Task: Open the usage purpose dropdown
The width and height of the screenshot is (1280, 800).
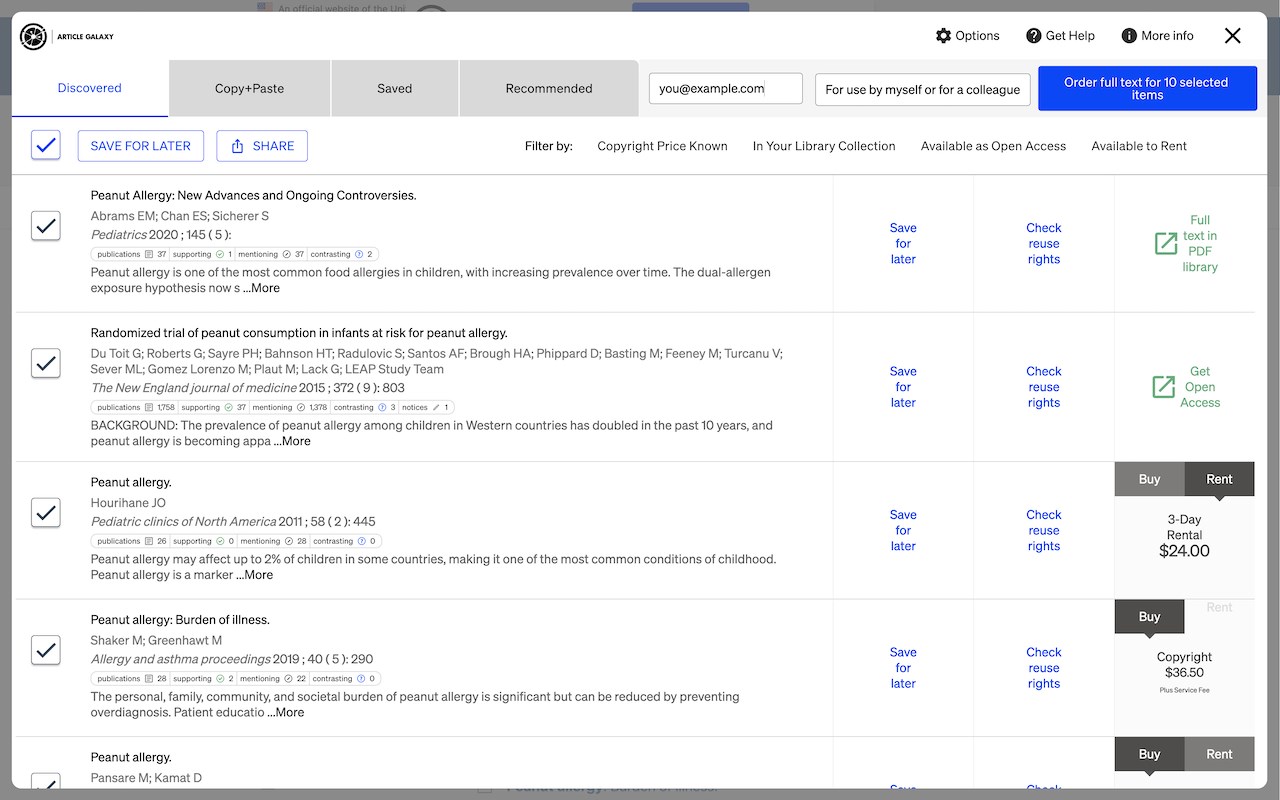Action: pos(922,89)
